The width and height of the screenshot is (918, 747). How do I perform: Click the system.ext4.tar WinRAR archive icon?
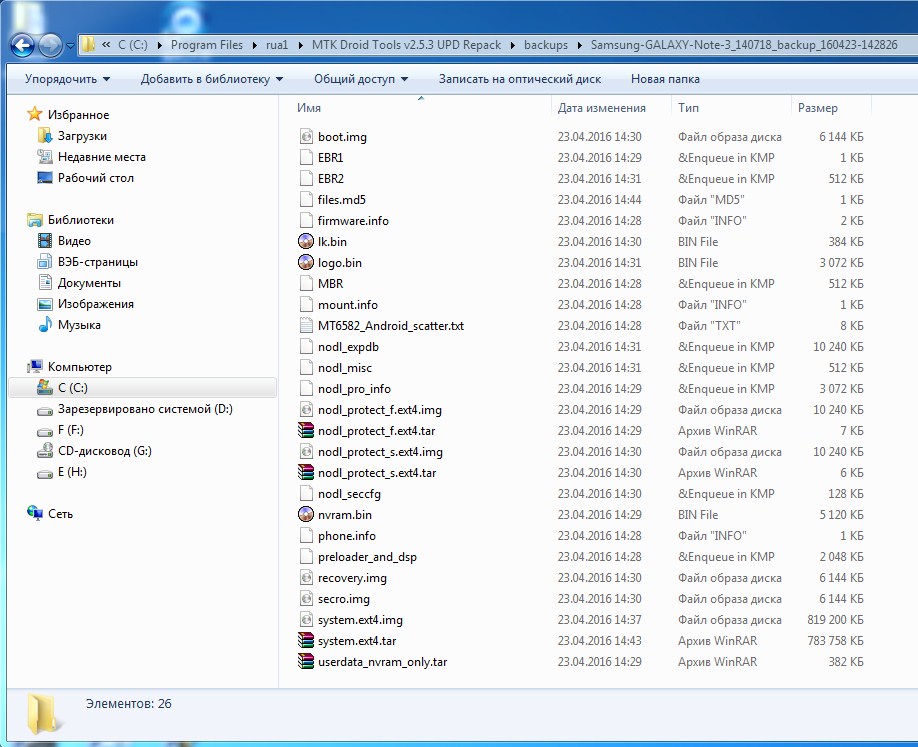coord(306,641)
